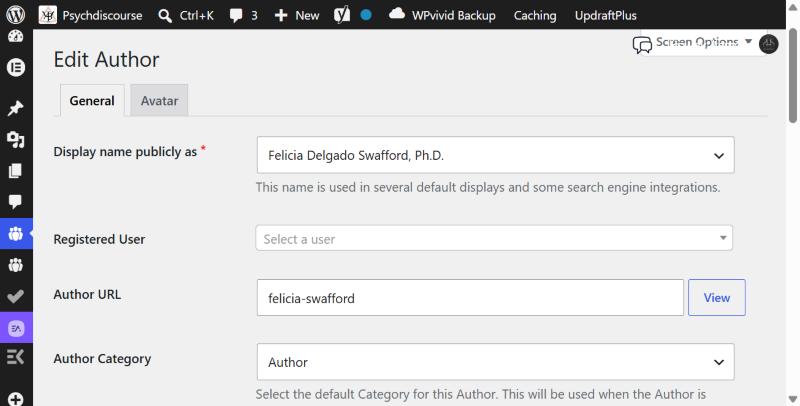The image size is (800, 406).
Task: Open the comments bubble showing 3
Action: pos(243,15)
